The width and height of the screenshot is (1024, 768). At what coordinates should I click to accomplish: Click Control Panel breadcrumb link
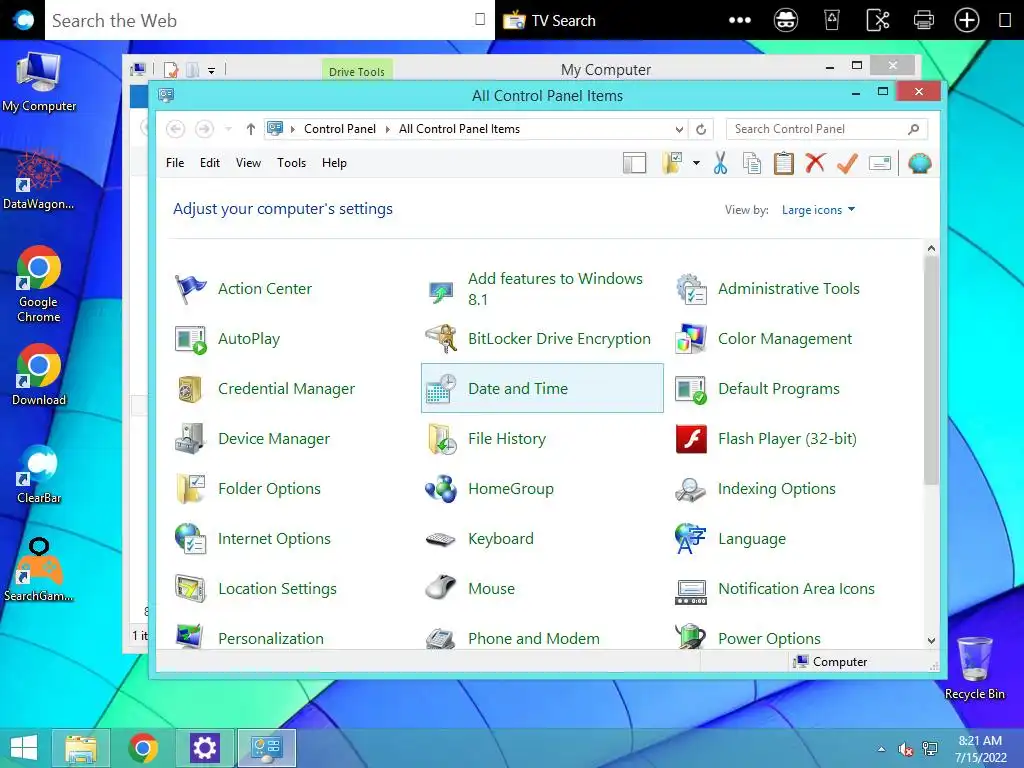[x=340, y=129]
